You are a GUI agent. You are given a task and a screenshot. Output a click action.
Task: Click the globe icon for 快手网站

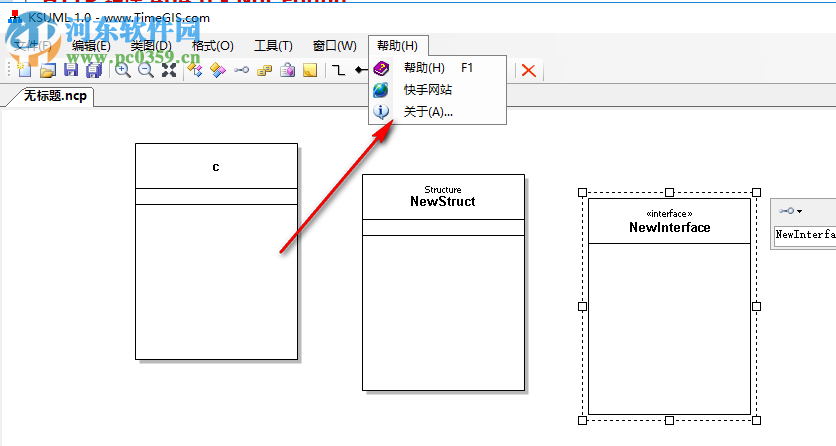click(381, 90)
